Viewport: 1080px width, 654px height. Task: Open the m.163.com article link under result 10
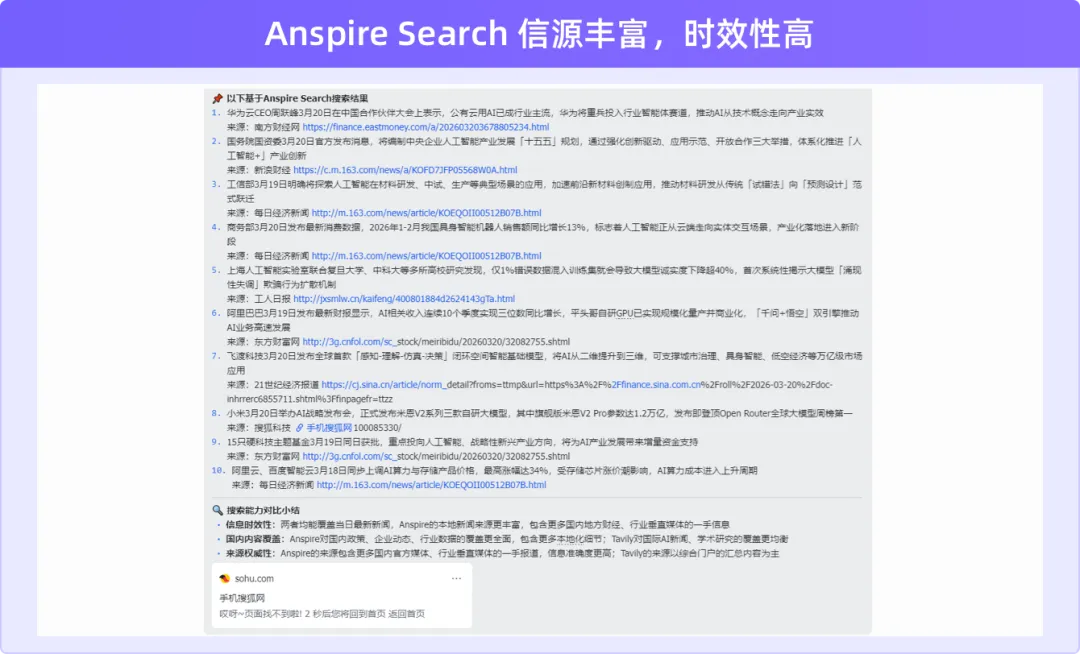click(431, 485)
